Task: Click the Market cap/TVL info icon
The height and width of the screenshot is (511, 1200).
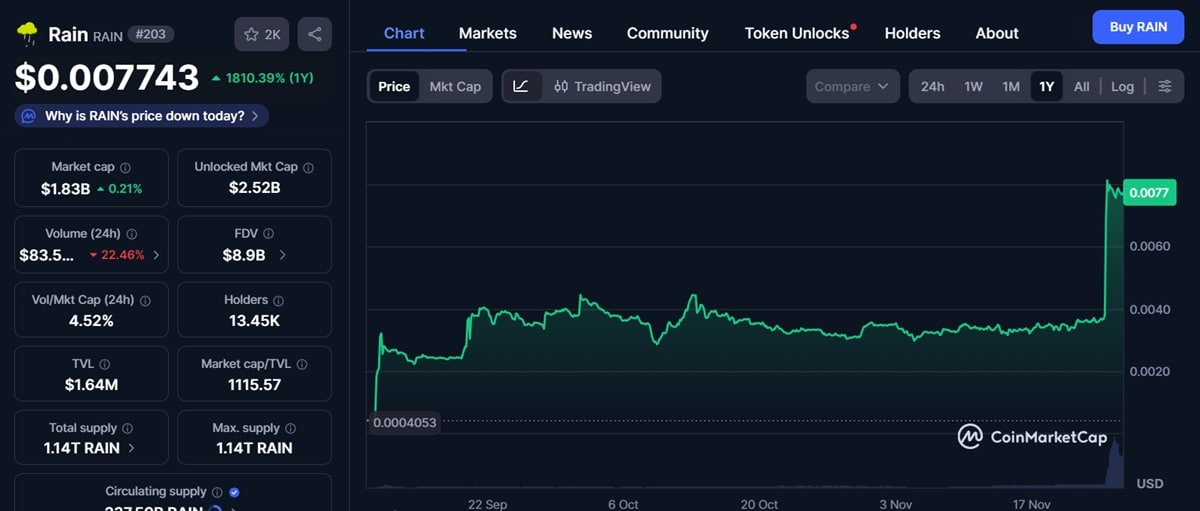Action: [302, 364]
